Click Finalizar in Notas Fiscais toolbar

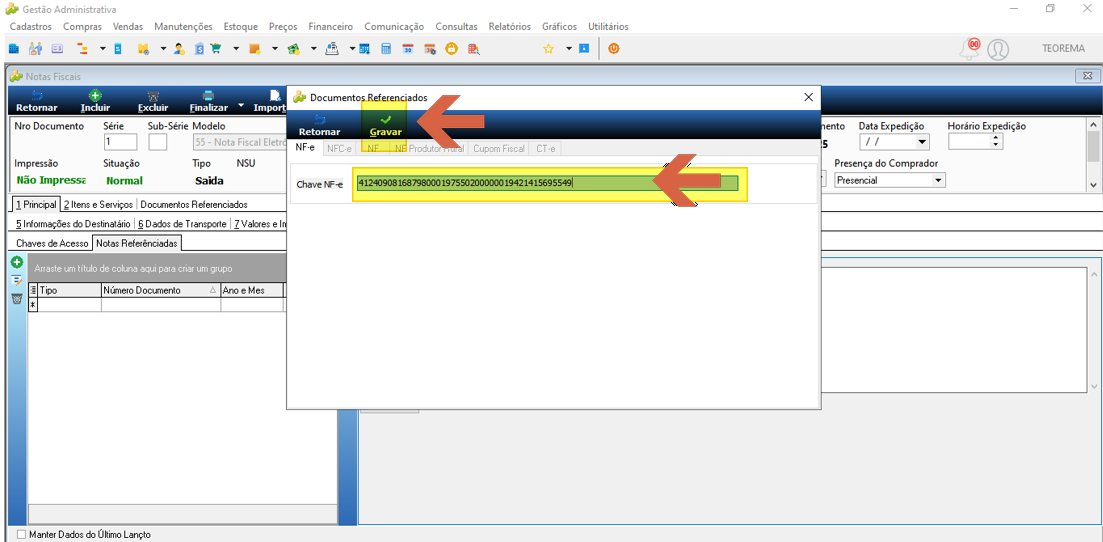208,101
